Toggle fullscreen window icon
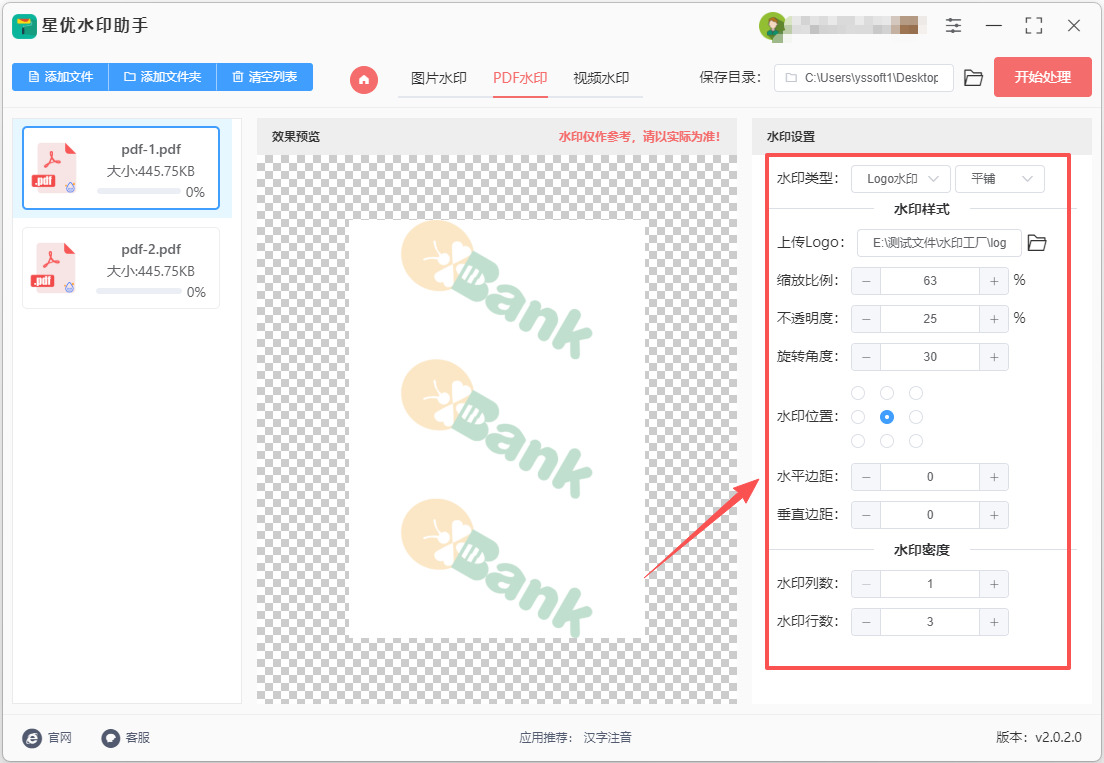The image size is (1104, 763). point(1034,26)
